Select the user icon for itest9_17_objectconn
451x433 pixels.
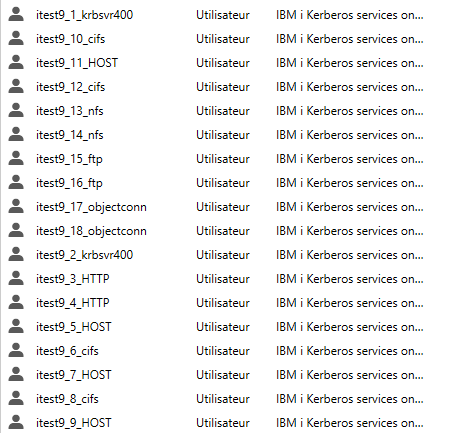point(16,206)
